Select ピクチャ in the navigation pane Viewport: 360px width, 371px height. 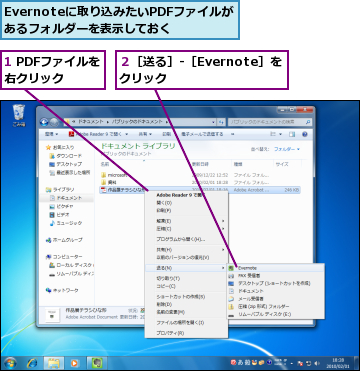(x=62, y=206)
